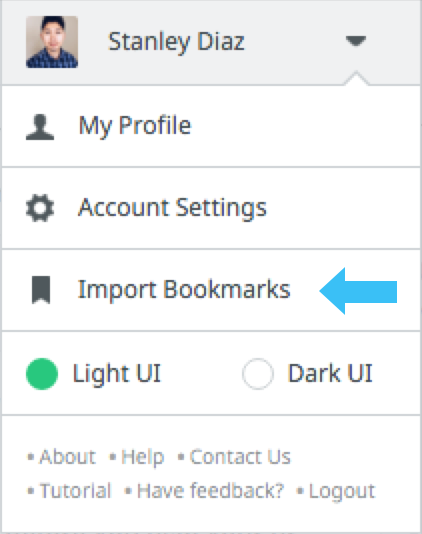Click the blue arrow pointing to Import Bookmarks
The width and height of the screenshot is (422, 534).
(358, 291)
